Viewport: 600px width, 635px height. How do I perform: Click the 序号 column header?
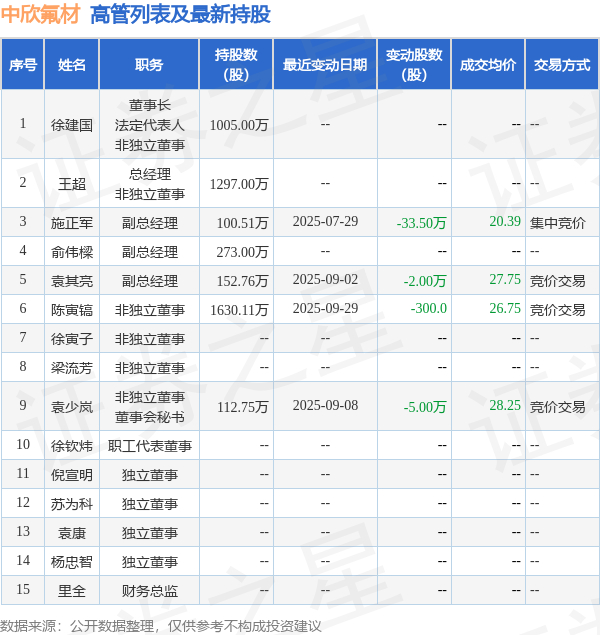(23, 64)
